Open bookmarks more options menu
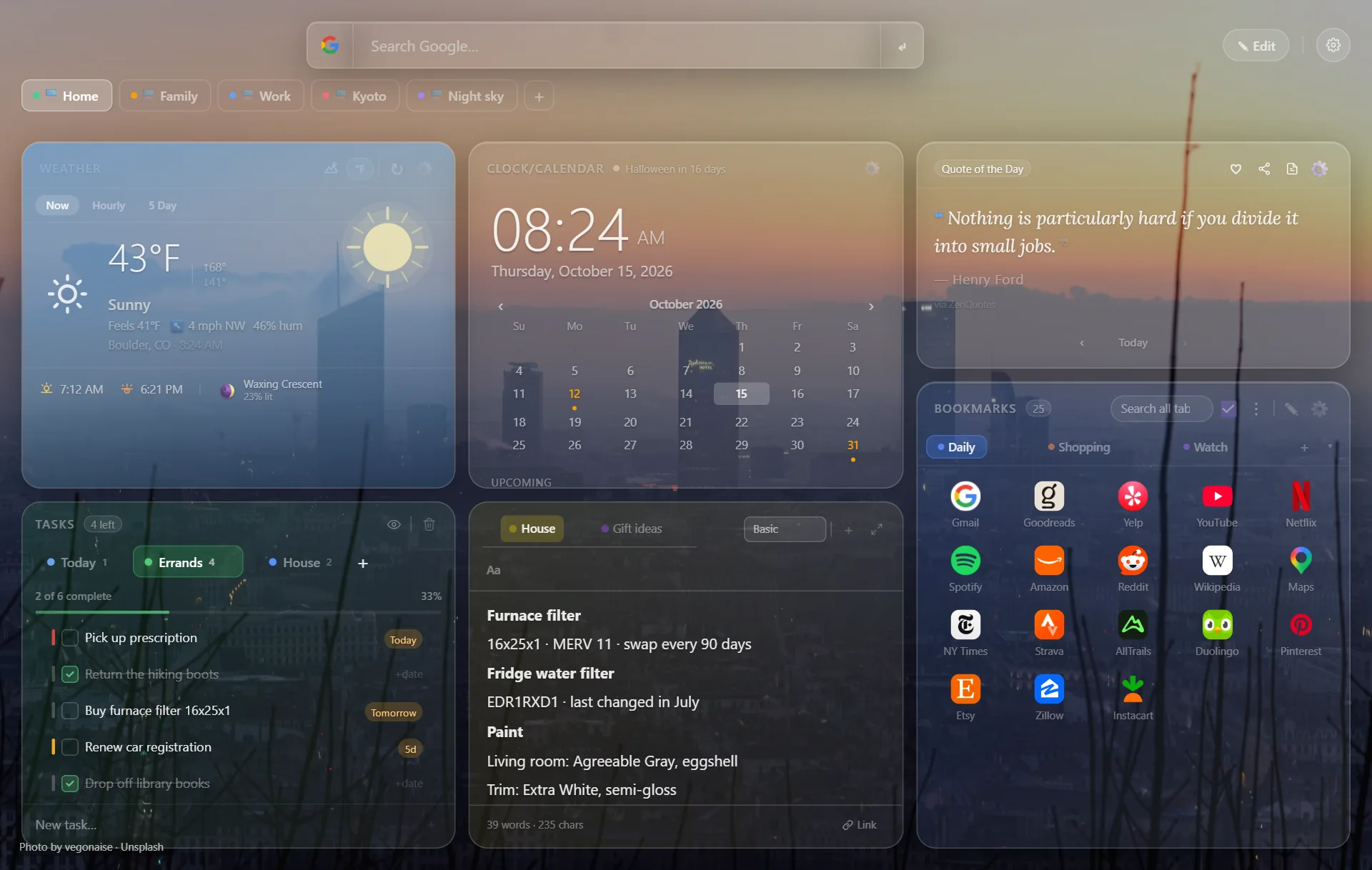 coord(1256,409)
